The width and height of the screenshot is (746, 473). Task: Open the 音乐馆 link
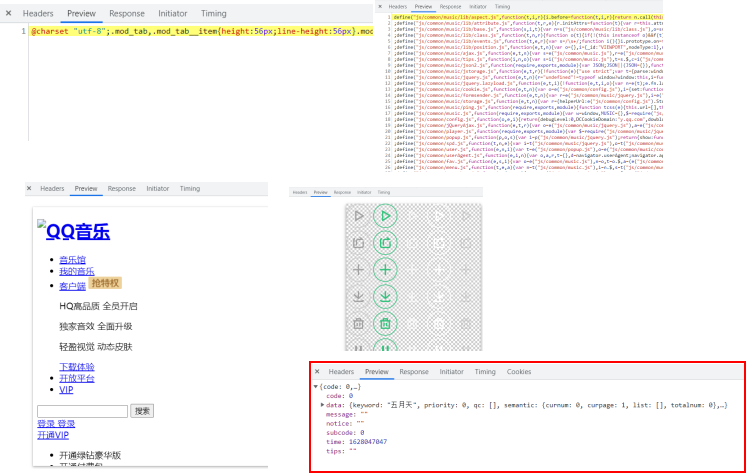click(72, 260)
